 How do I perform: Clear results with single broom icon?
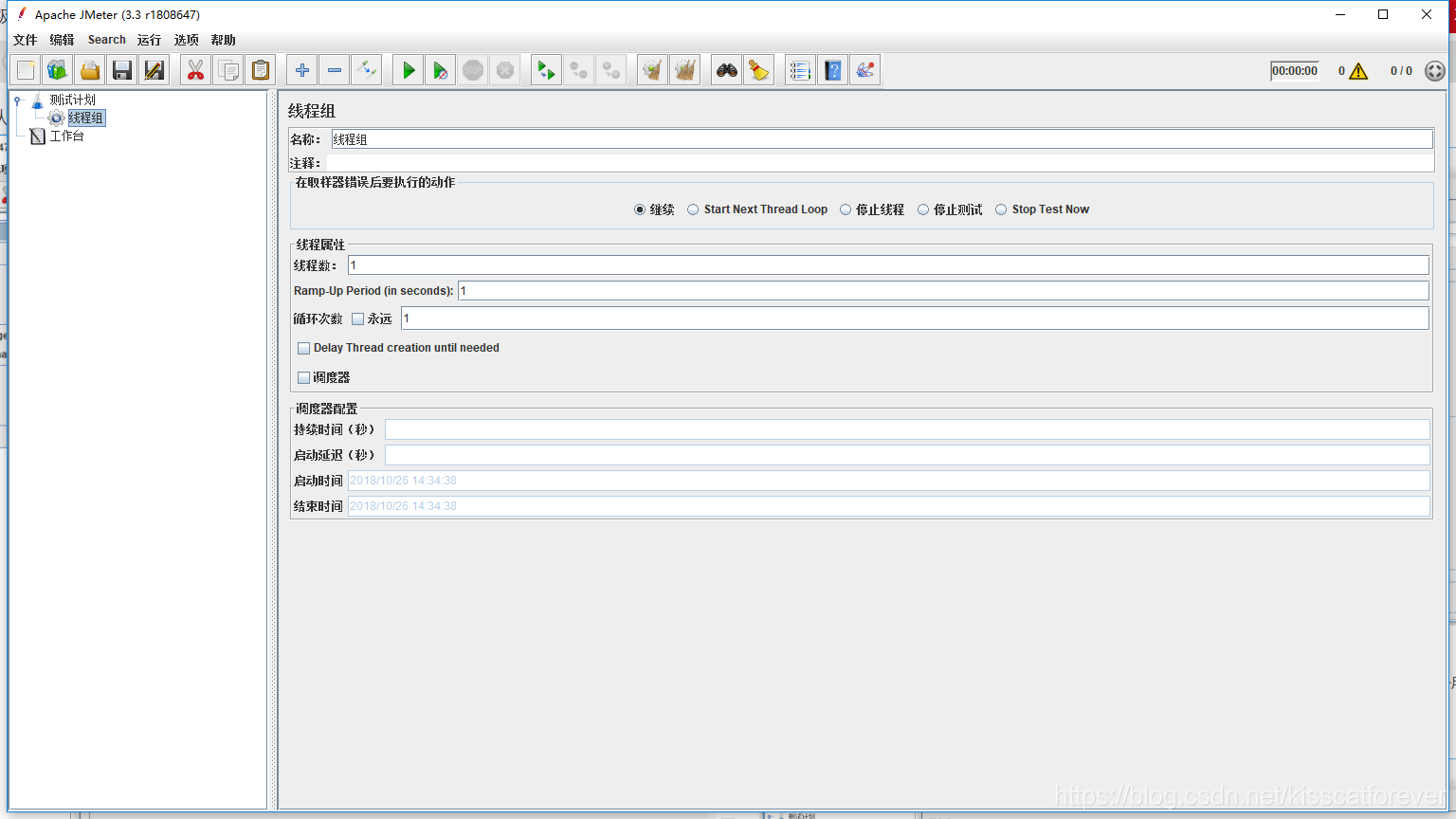(653, 70)
